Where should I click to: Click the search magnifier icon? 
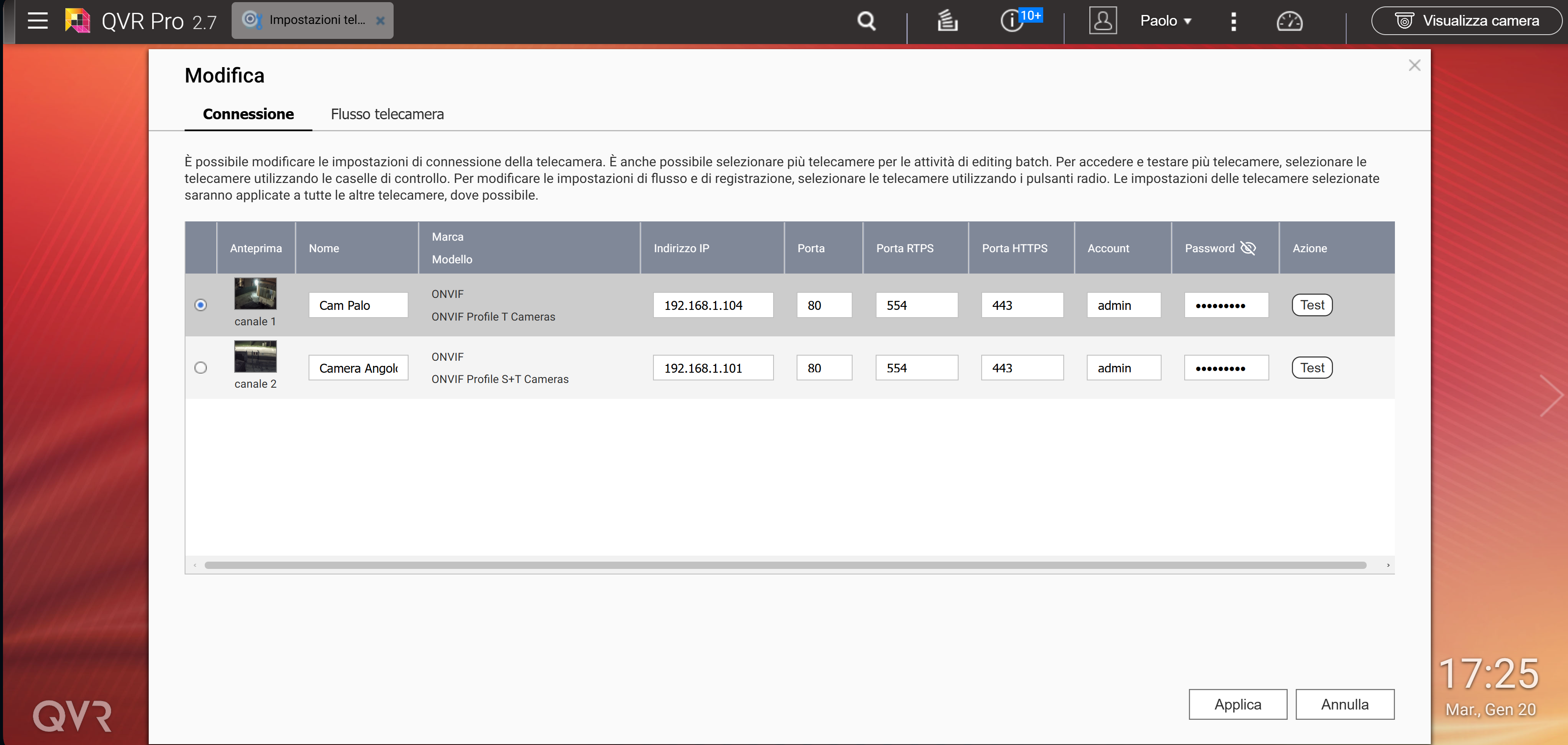pyautogui.click(x=866, y=21)
